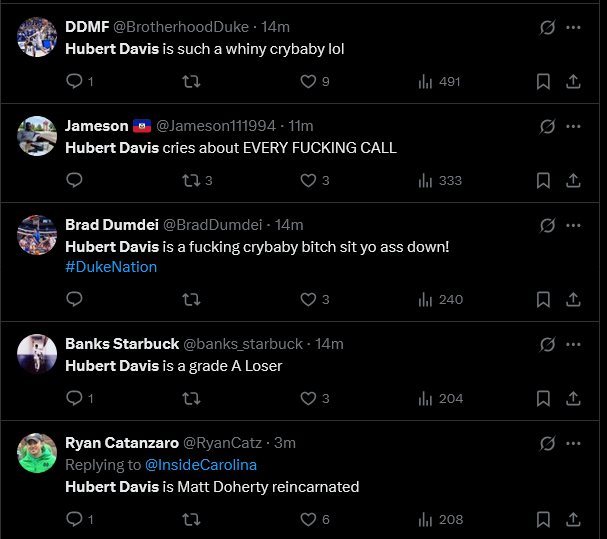
Task: Open the @InsideCarolina mention link
Action: (x=201, y=465)
